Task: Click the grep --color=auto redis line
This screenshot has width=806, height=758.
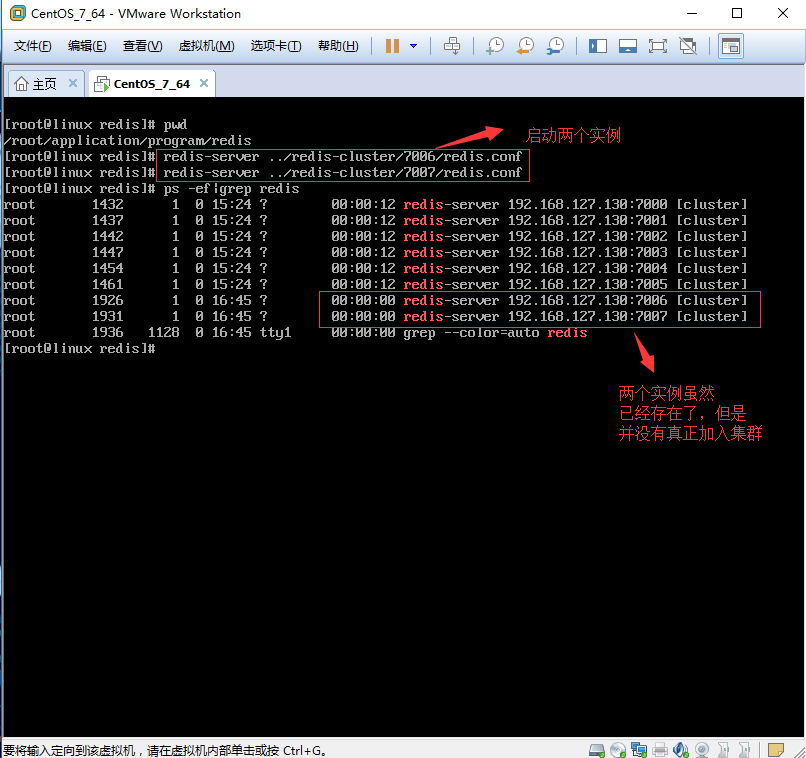Action: pyautogui.click(x=296, y=332)
